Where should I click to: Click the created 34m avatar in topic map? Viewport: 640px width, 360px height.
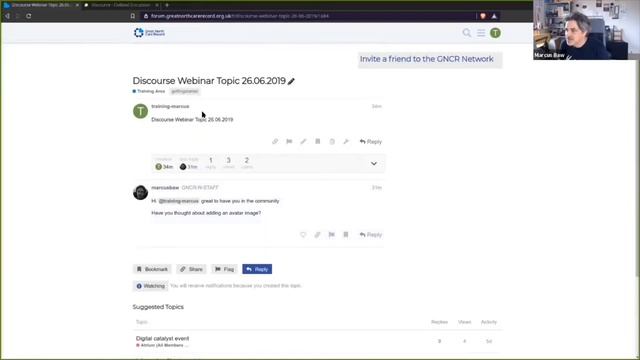[x=159, y=167]
